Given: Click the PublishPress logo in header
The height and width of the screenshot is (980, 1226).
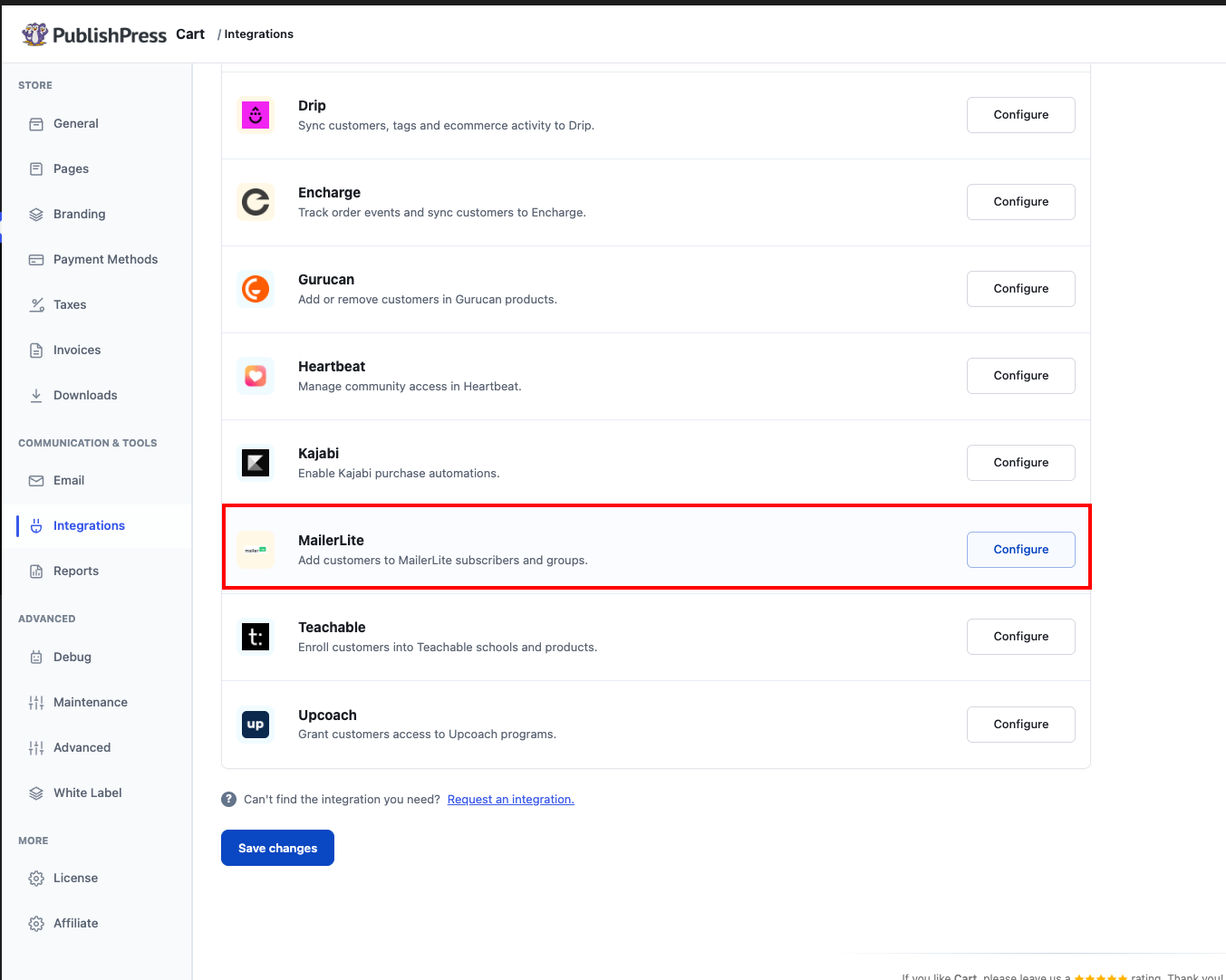Looking at the screenshot, I should point(94,34).
